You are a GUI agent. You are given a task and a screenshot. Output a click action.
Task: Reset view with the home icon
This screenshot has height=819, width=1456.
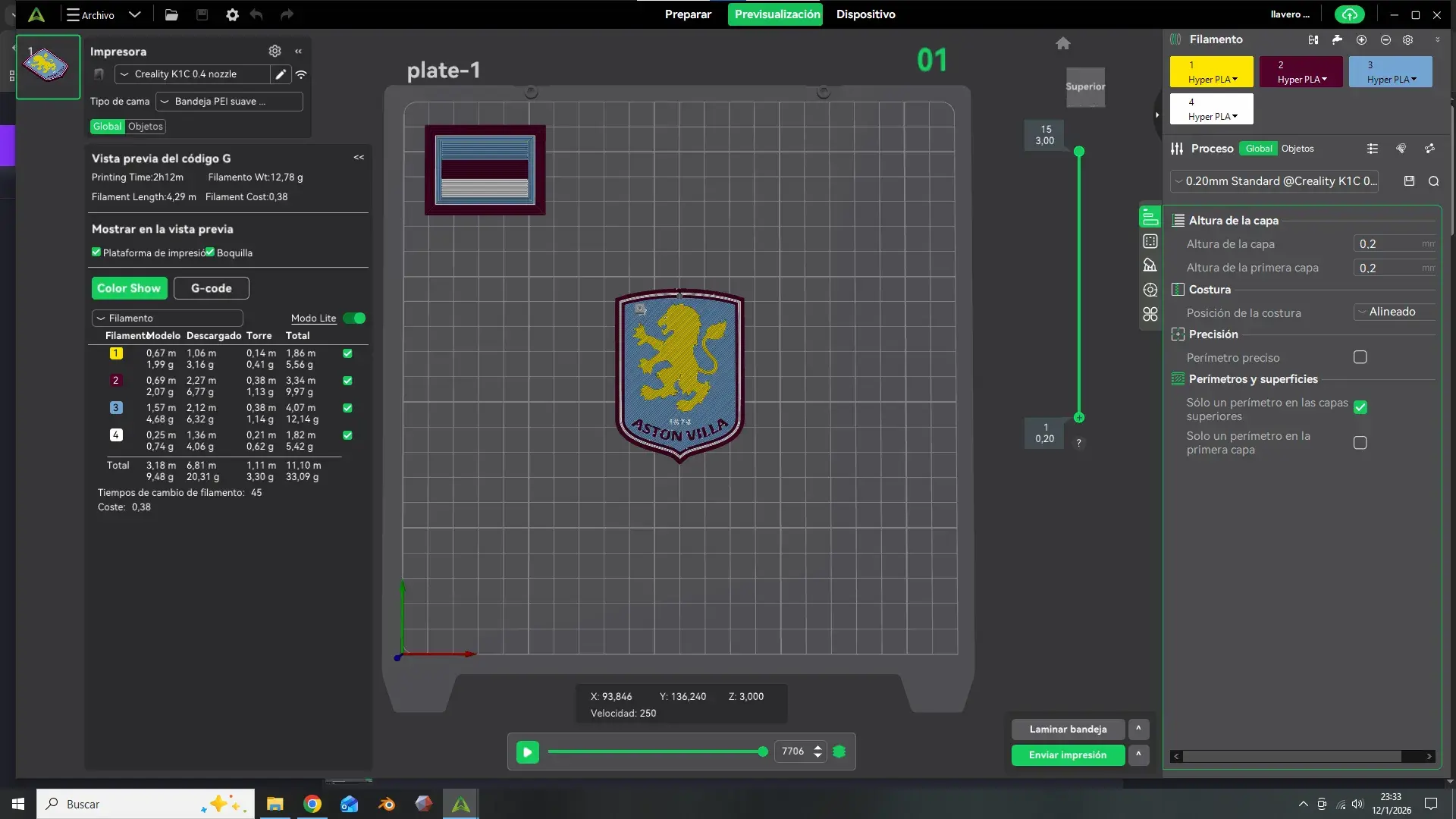[x=1063, y=43]
